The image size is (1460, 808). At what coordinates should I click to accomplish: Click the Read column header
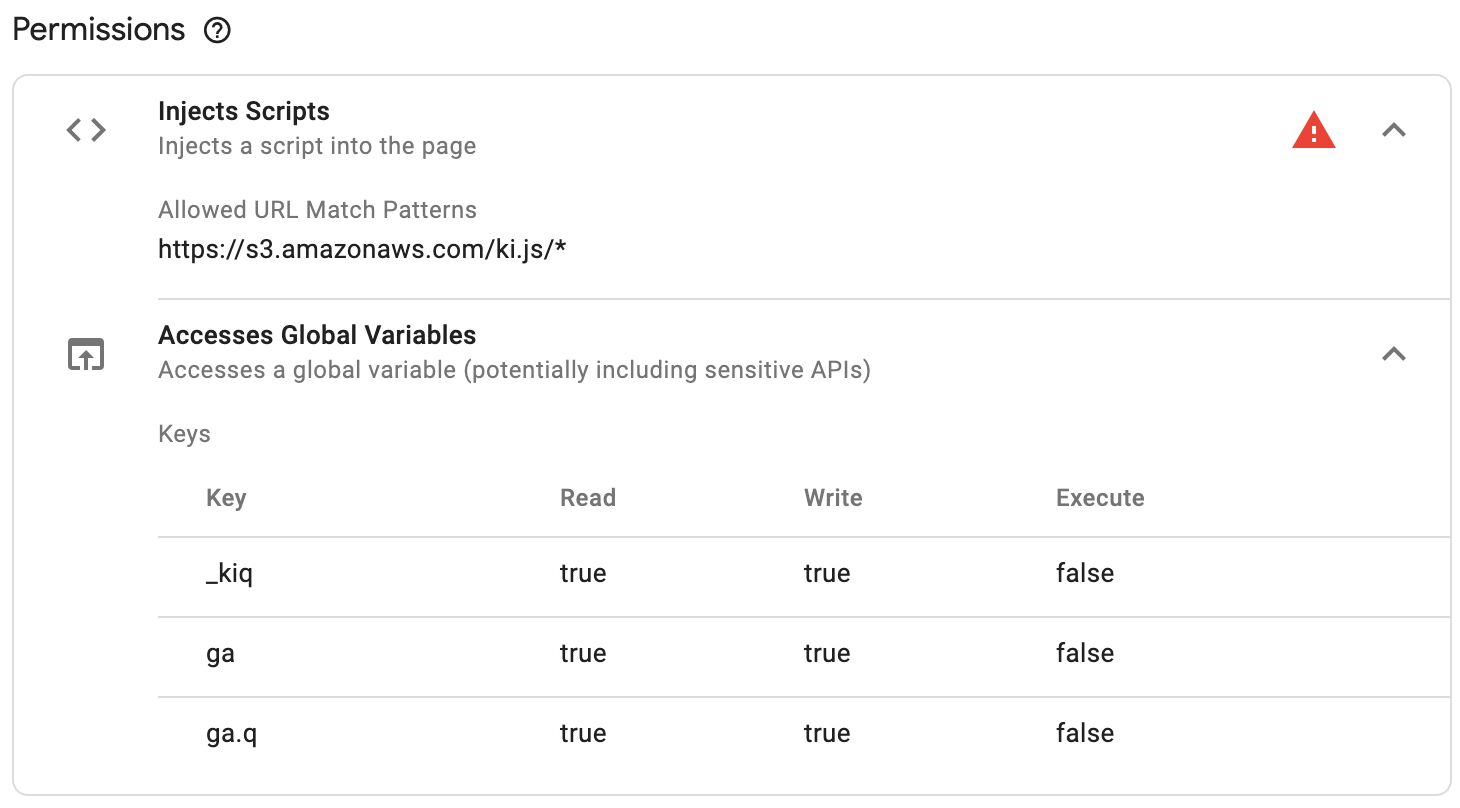pos(588,498)
